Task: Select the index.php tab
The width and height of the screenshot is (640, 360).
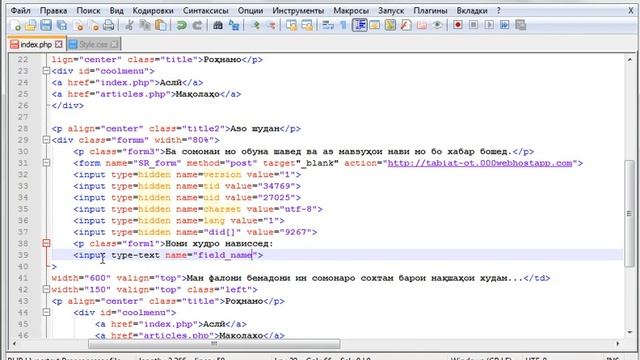Action: pyautogui.click(x=36, y=44)
